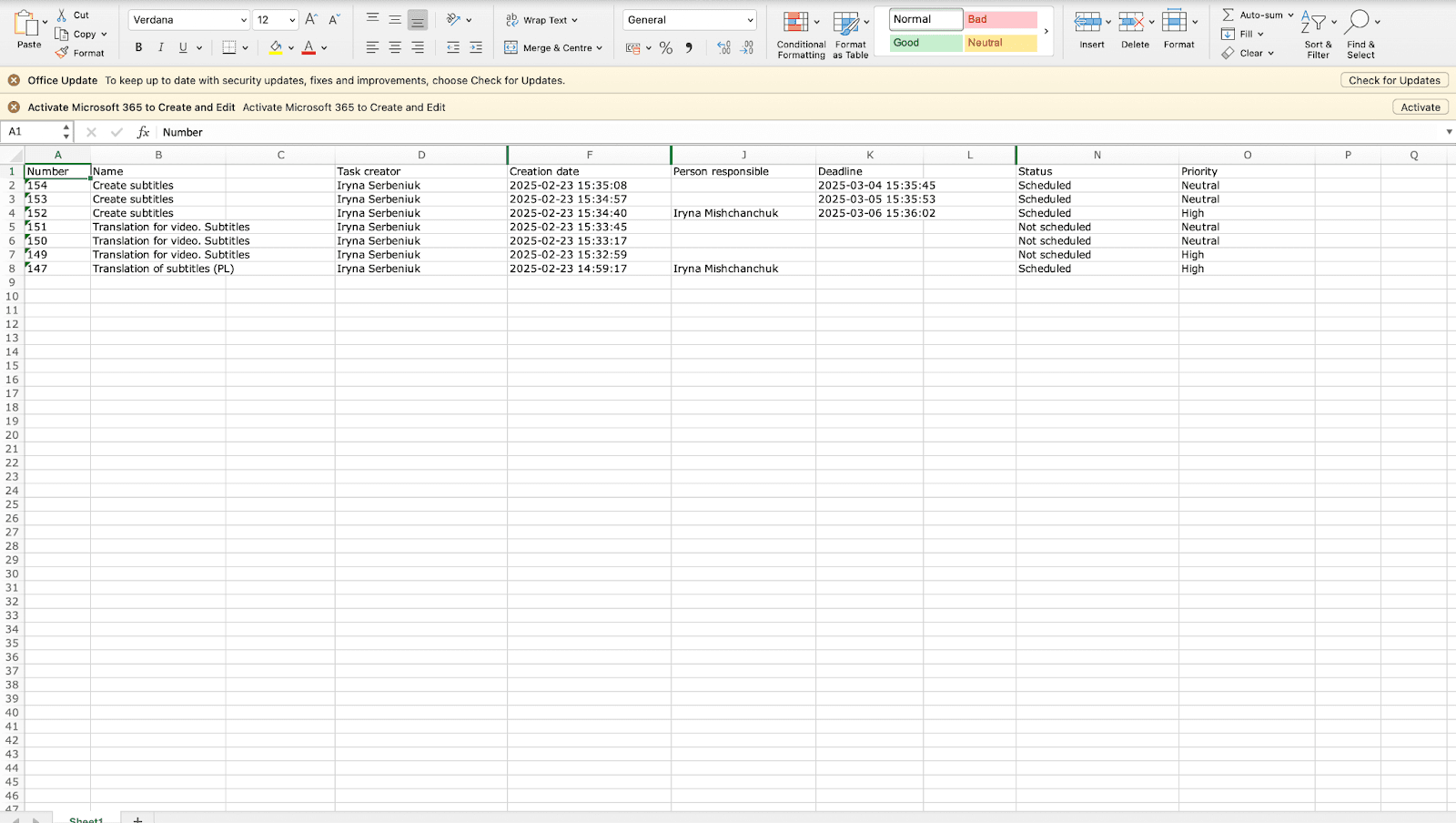
Task: Toggle bold formatting
Action: (138, 47)
